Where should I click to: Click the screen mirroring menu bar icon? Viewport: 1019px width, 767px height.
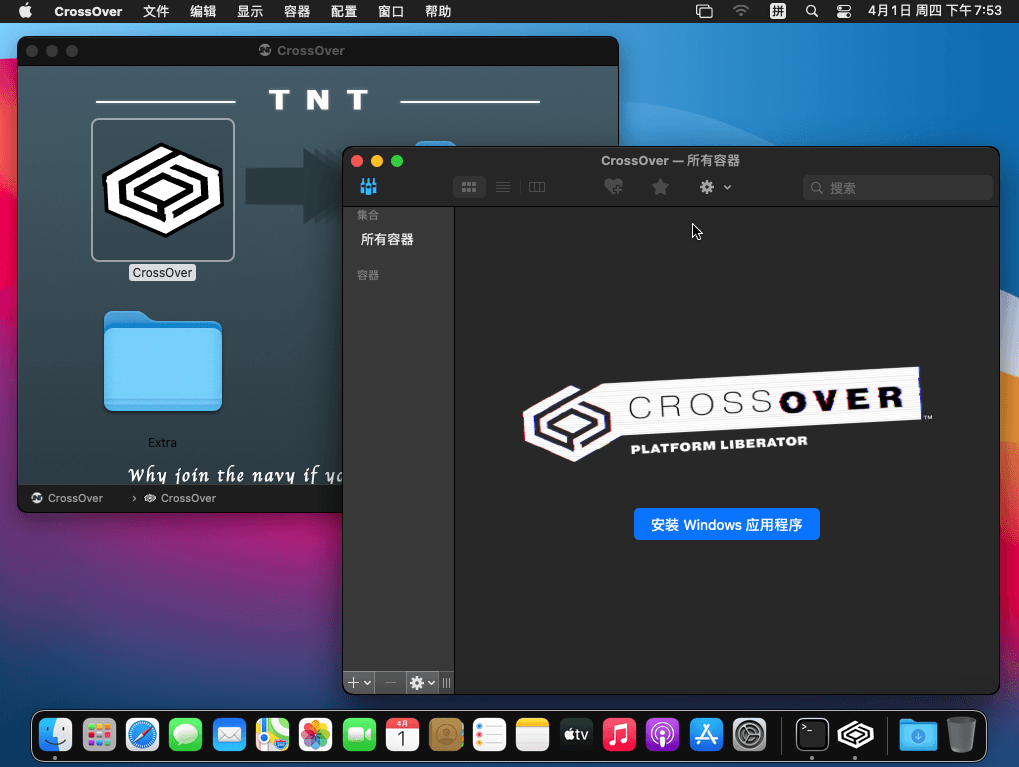pos(704,11)
